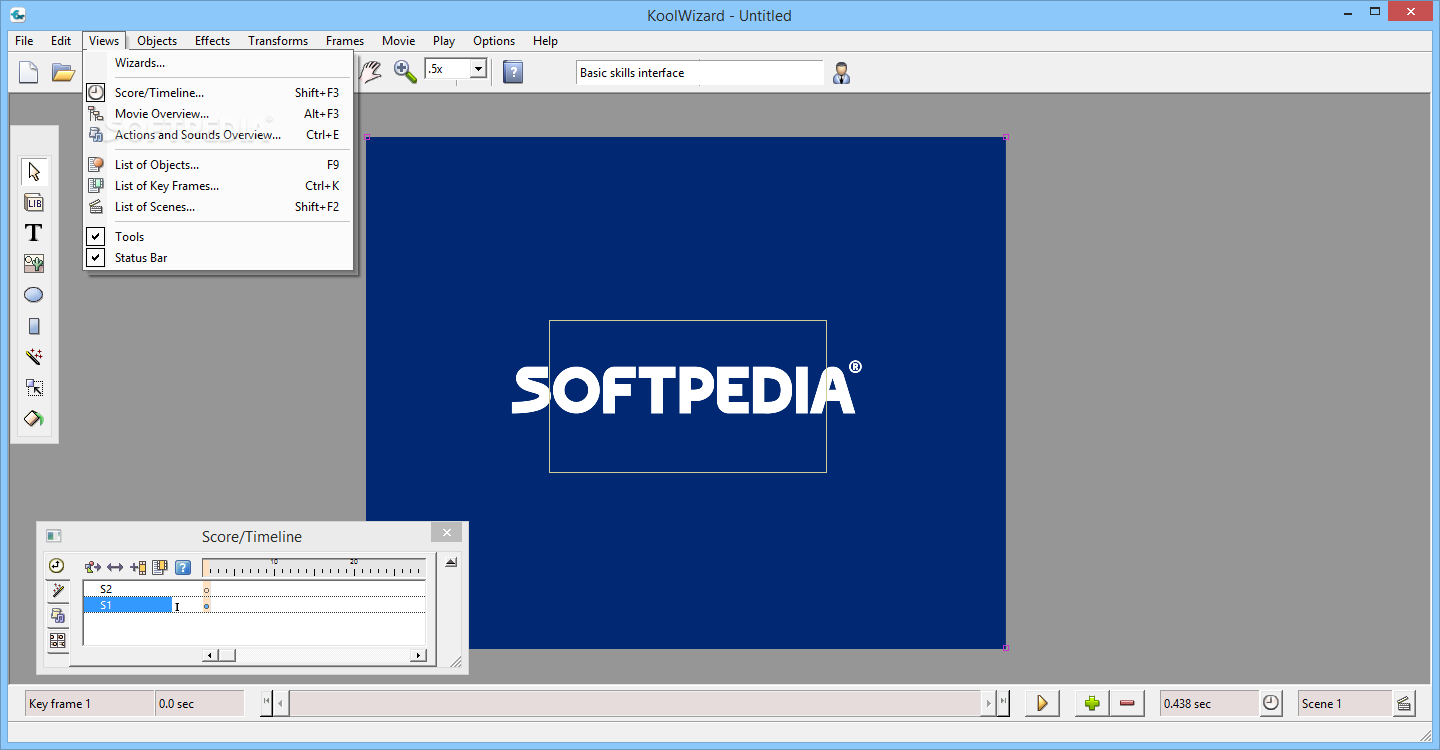Close the Score/Timeline panel
This screenshot has width=1440, height=750.
tap(447, 533)
